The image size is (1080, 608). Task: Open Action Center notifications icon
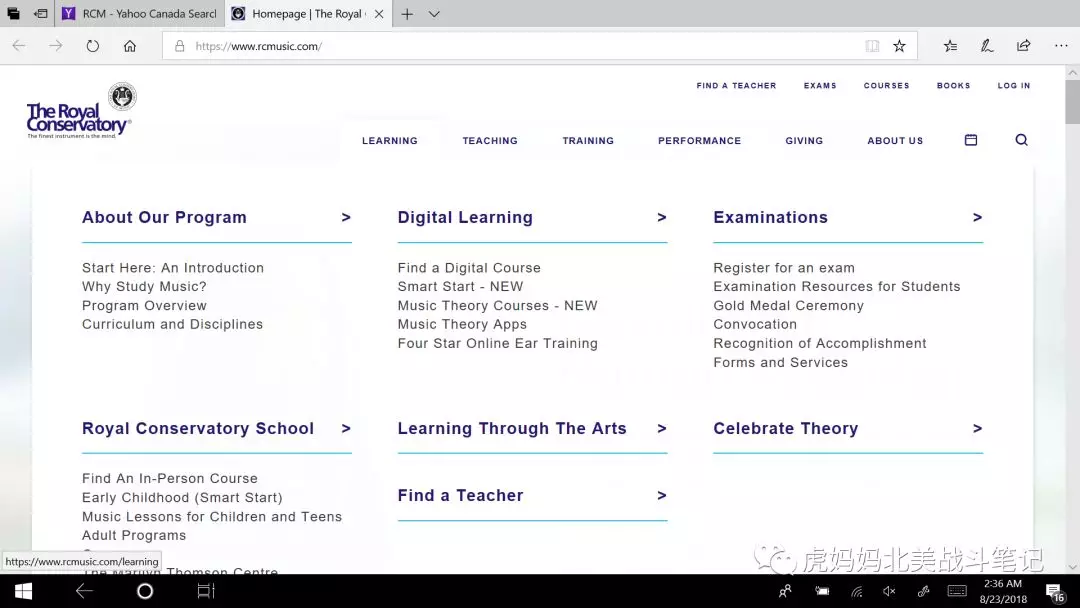[x=1054, y=592]
